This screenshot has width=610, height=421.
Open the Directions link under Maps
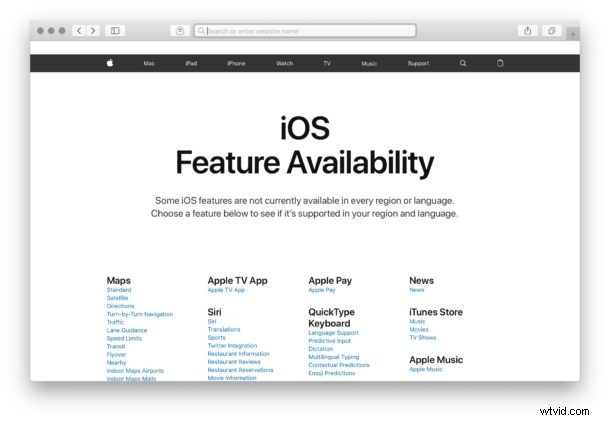120,306
